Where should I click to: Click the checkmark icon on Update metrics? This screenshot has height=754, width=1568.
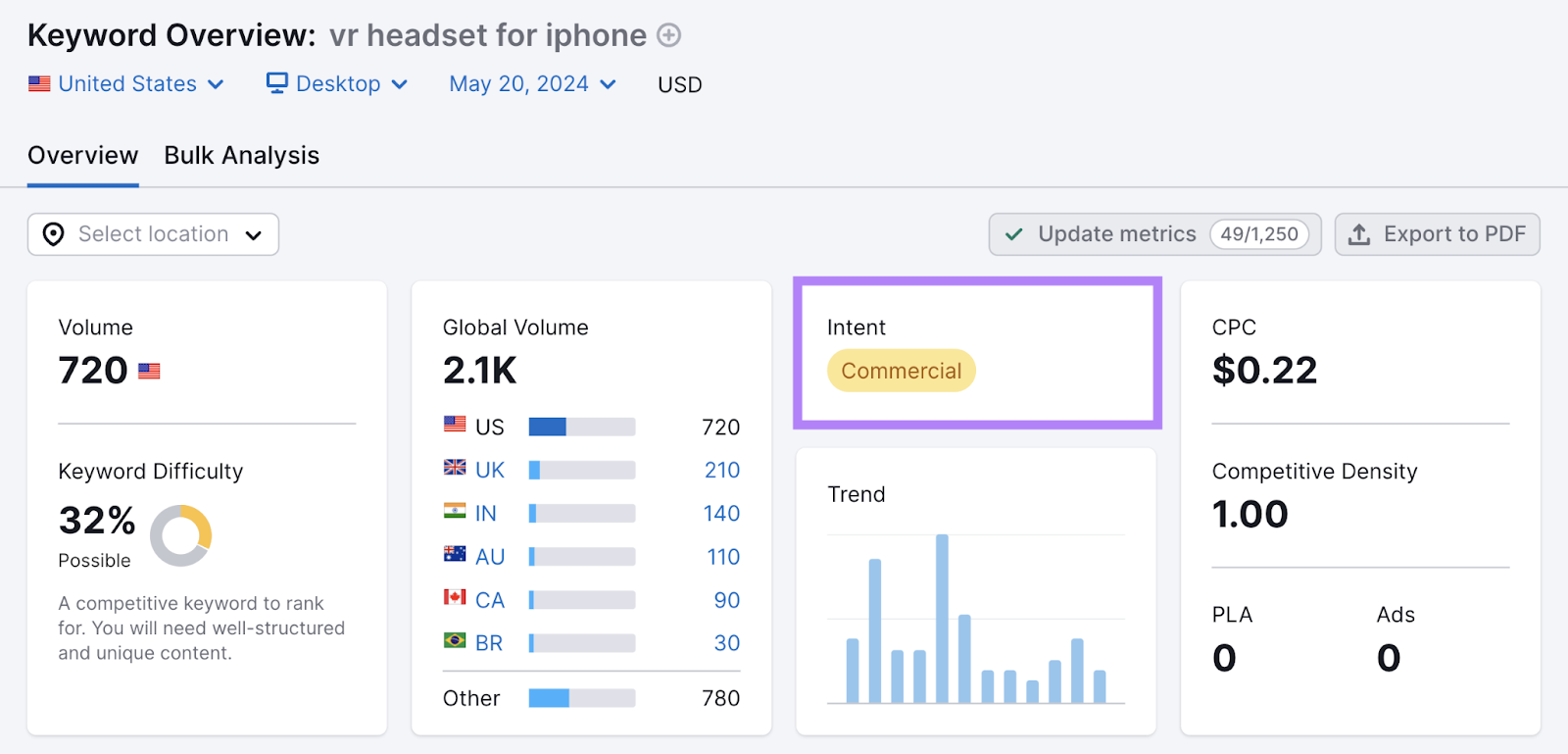(x=1012, y=234)
